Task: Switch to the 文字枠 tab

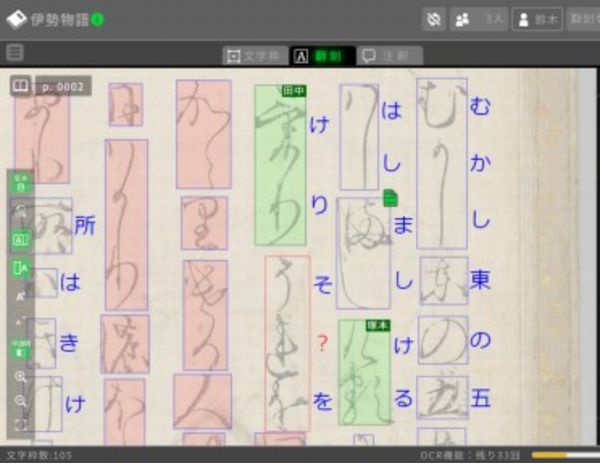Action: (253, 55)
